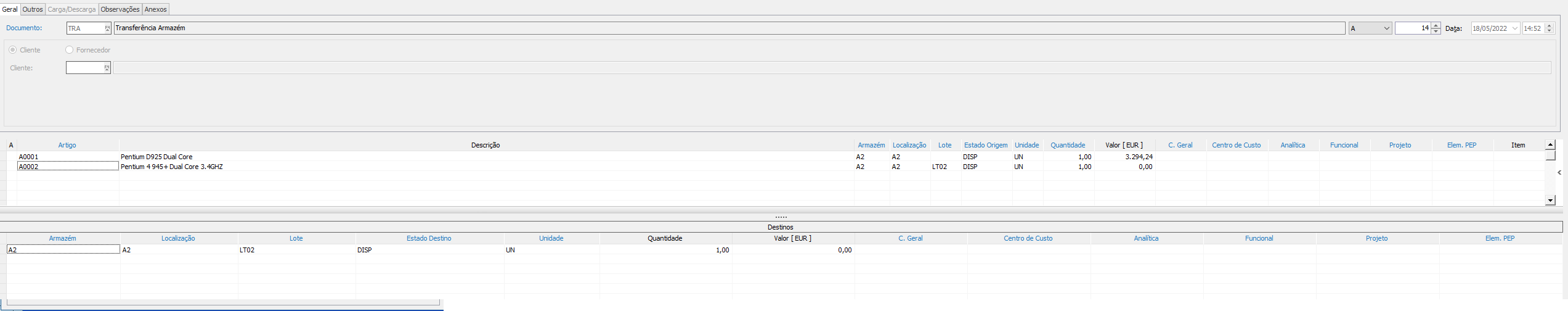Select the Cliente radio button
This screenshot has height=311, width=1568.
(x=13, y=50)
